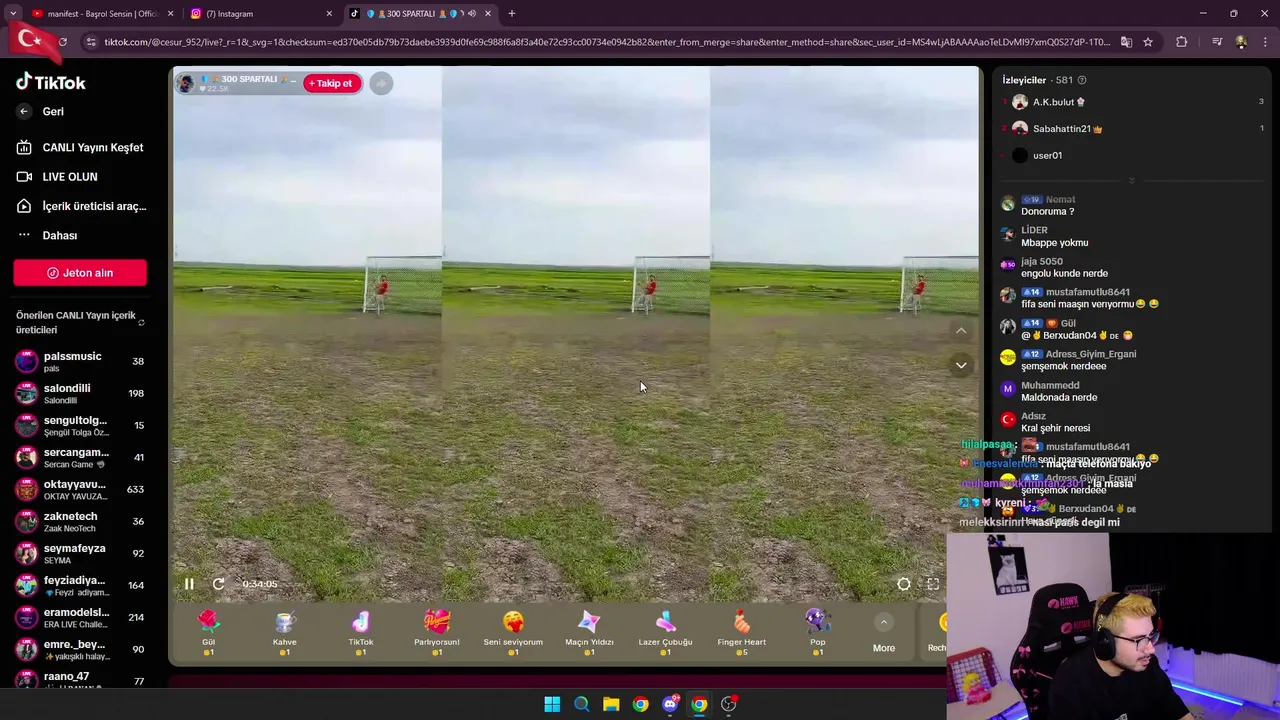Open seymafeyza live channel
The height and width of the screenshot is (720, 1280).
80,553
